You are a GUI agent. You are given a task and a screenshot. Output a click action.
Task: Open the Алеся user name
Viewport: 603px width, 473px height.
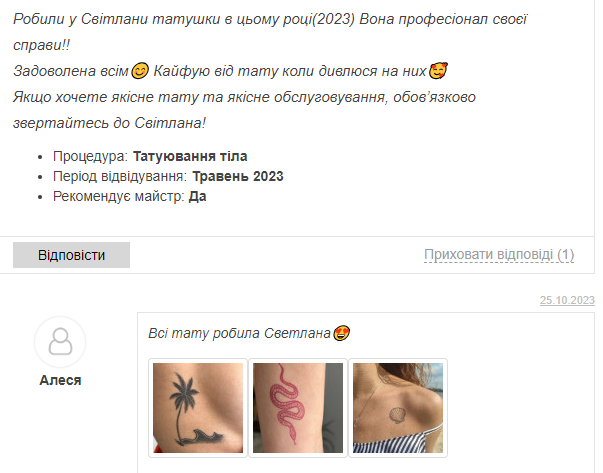coord(60,380)
